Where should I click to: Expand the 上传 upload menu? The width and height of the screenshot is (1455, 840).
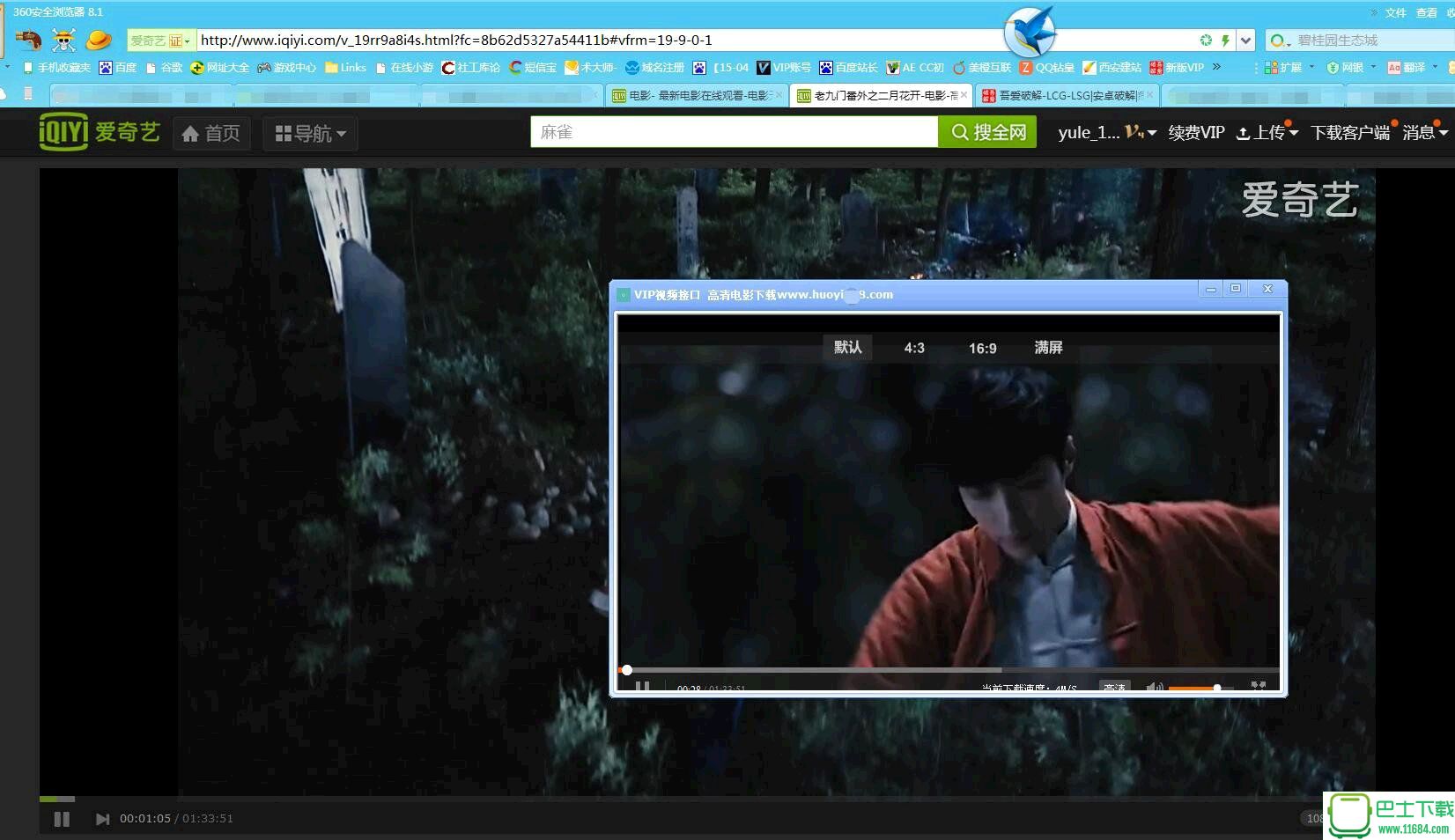[x=1267, y=132]
